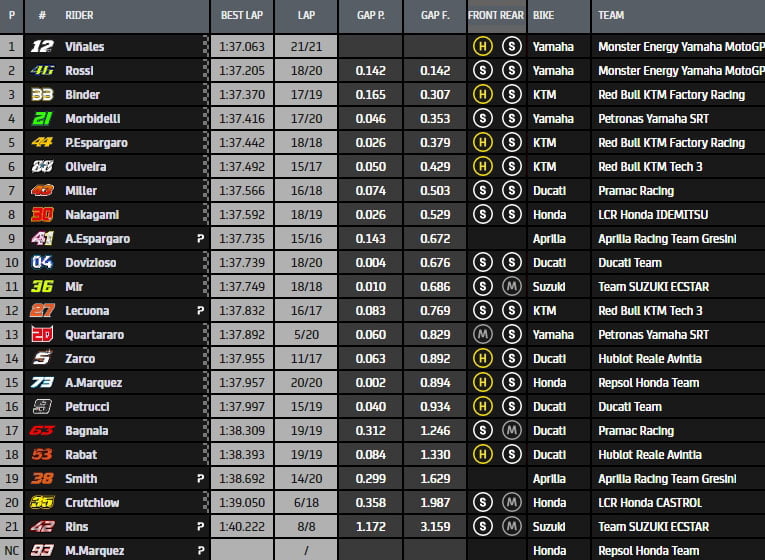This screenshot has height=560, width=765.
Task: Select Crutchlow's number 35 badge
Action: coord(42,503)
